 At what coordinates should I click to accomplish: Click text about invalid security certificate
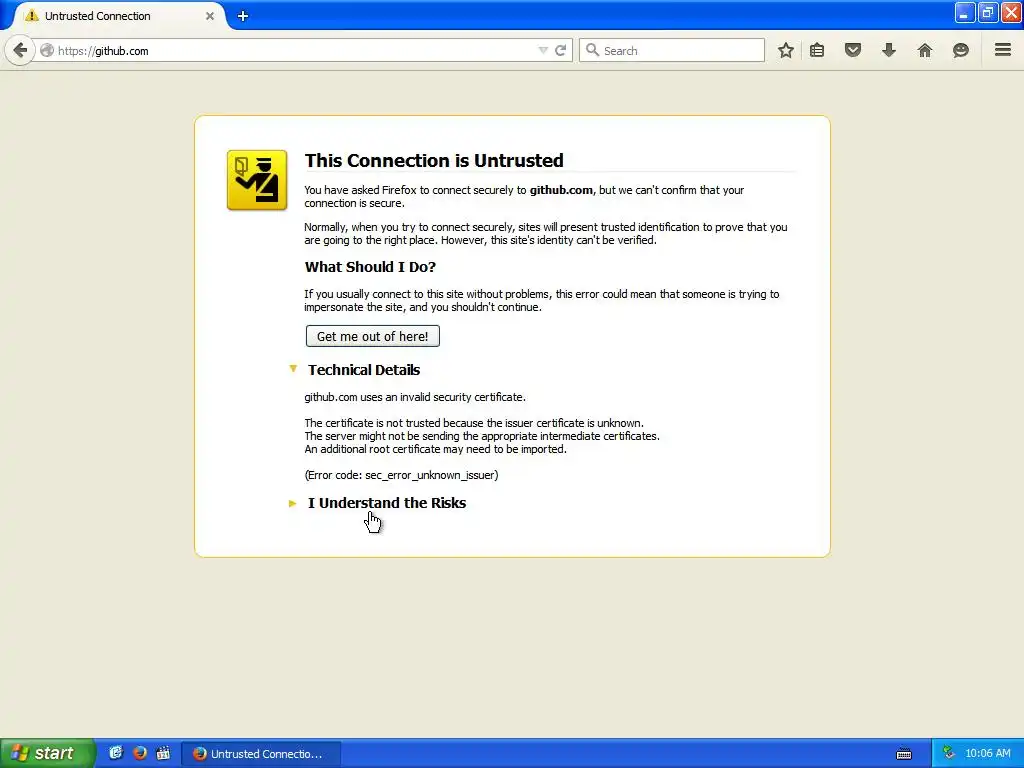(415, 397)
